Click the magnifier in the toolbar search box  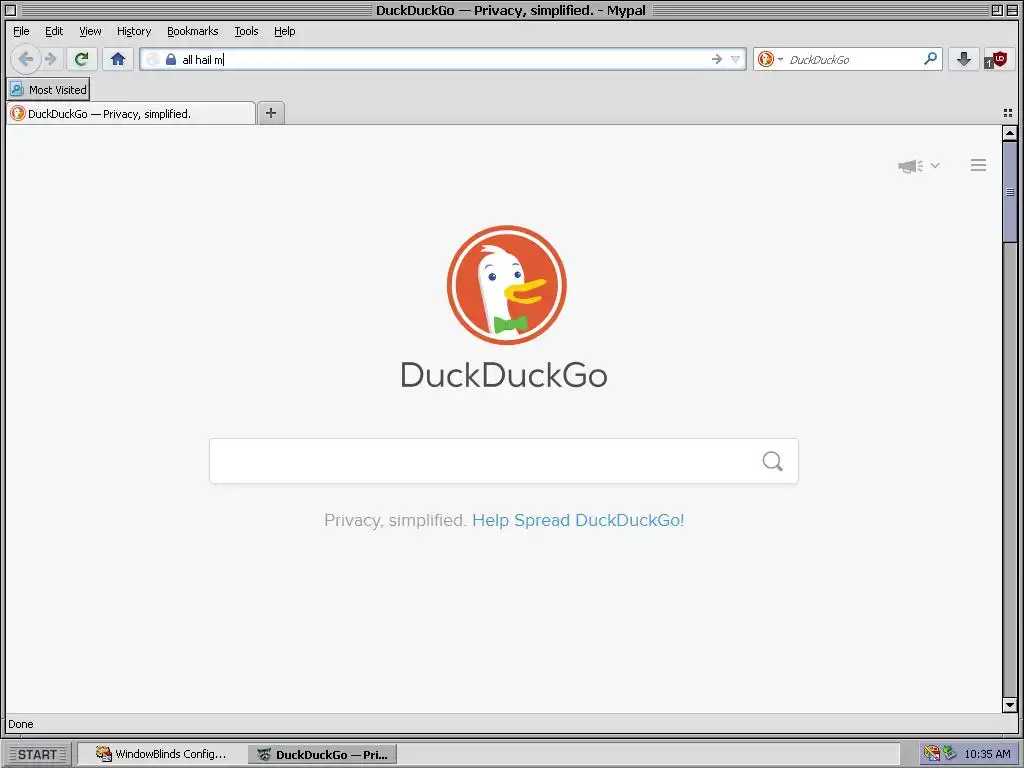[931, 59]
